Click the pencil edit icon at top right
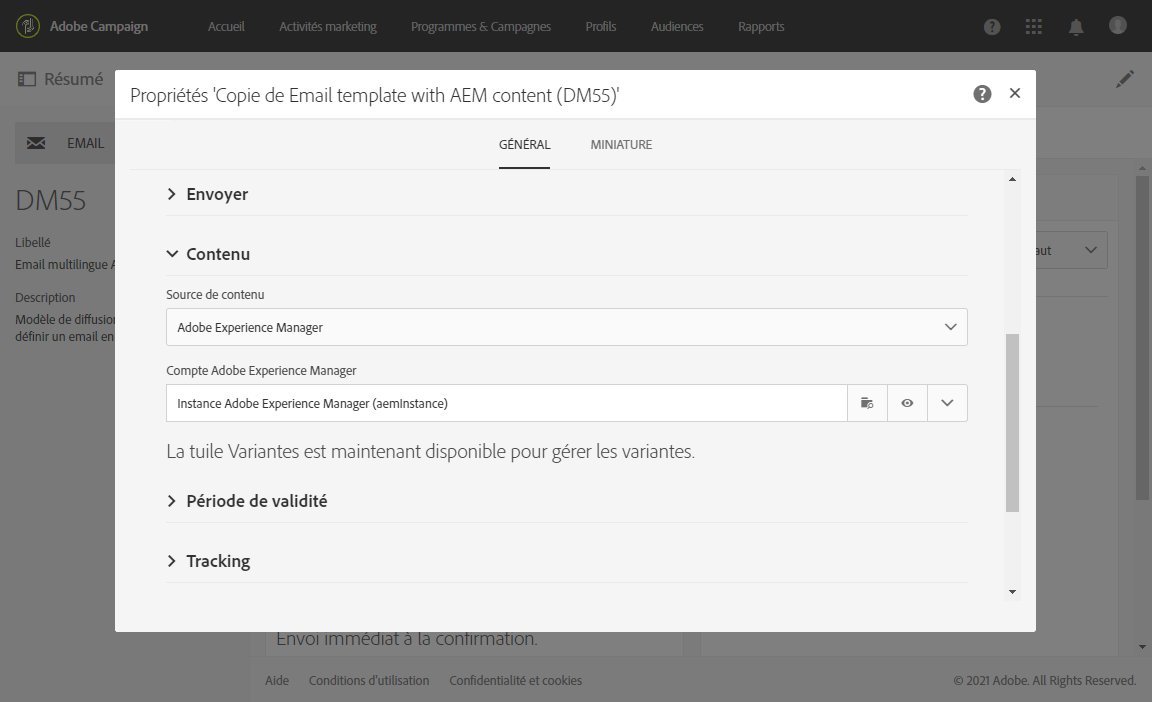Viewport: 1152px width, 702px height. pos(1125,79)
